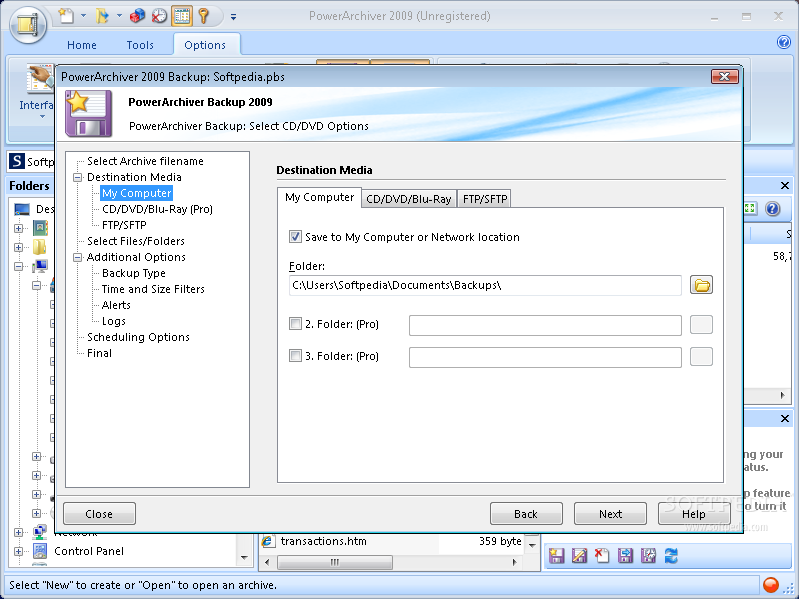Image resolution: width=799 pixels, height=599 pixels.
Task: Close the main window's upper right side panel
Action: click(785, 185)
